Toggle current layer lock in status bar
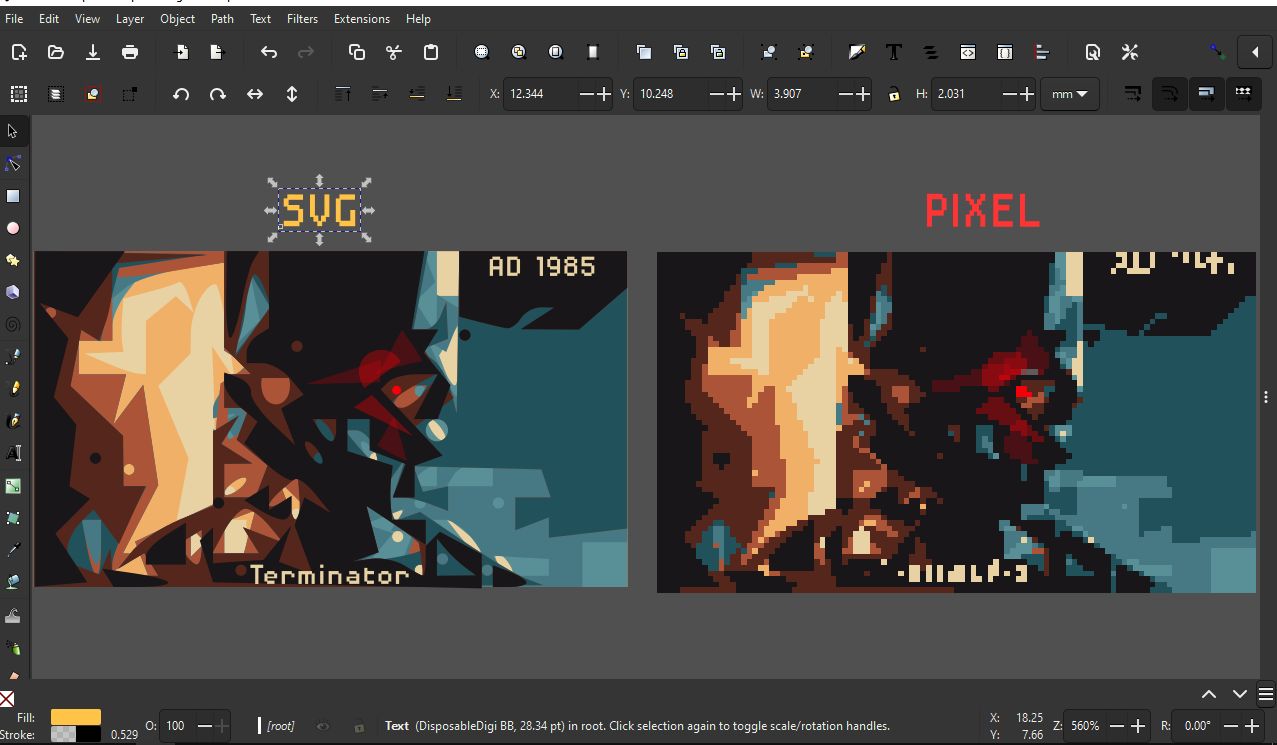1277x745 pixels. [359, 726]
